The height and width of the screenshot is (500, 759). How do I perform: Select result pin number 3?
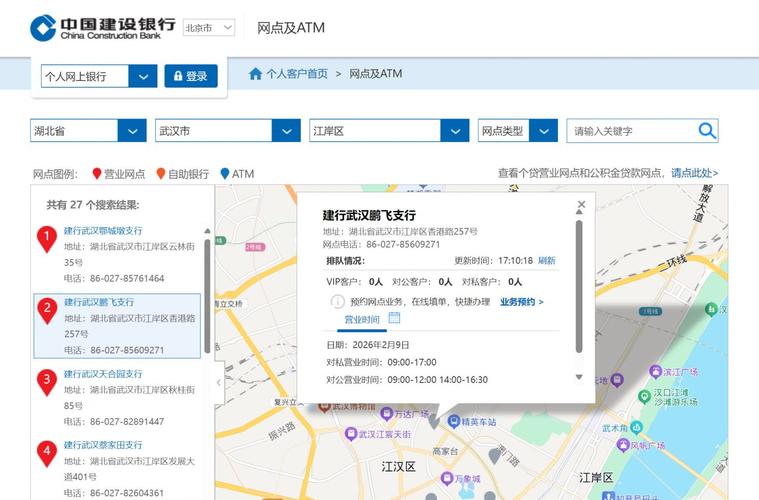(47, 382)
